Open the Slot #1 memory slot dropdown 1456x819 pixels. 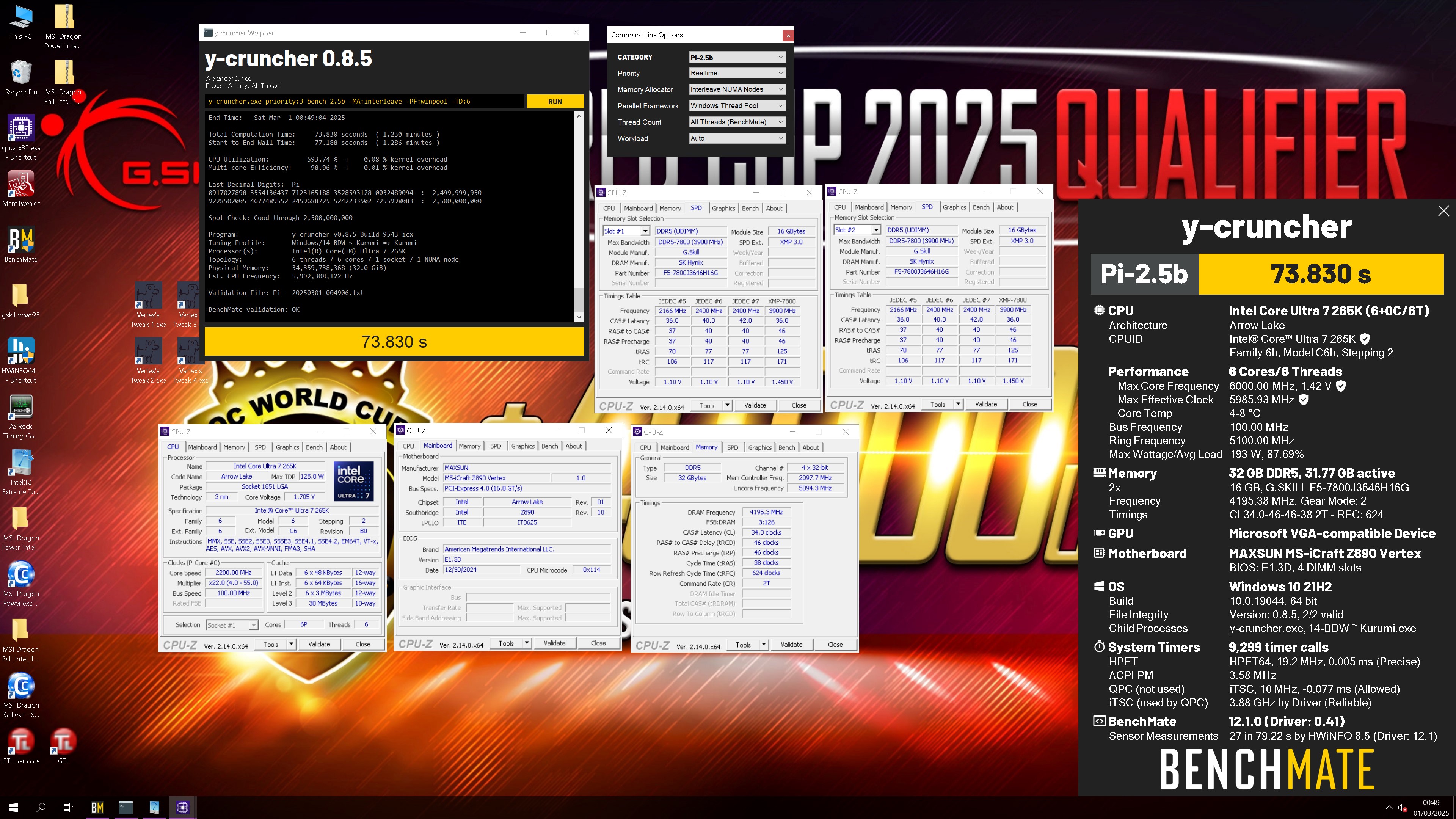(626, 231)
